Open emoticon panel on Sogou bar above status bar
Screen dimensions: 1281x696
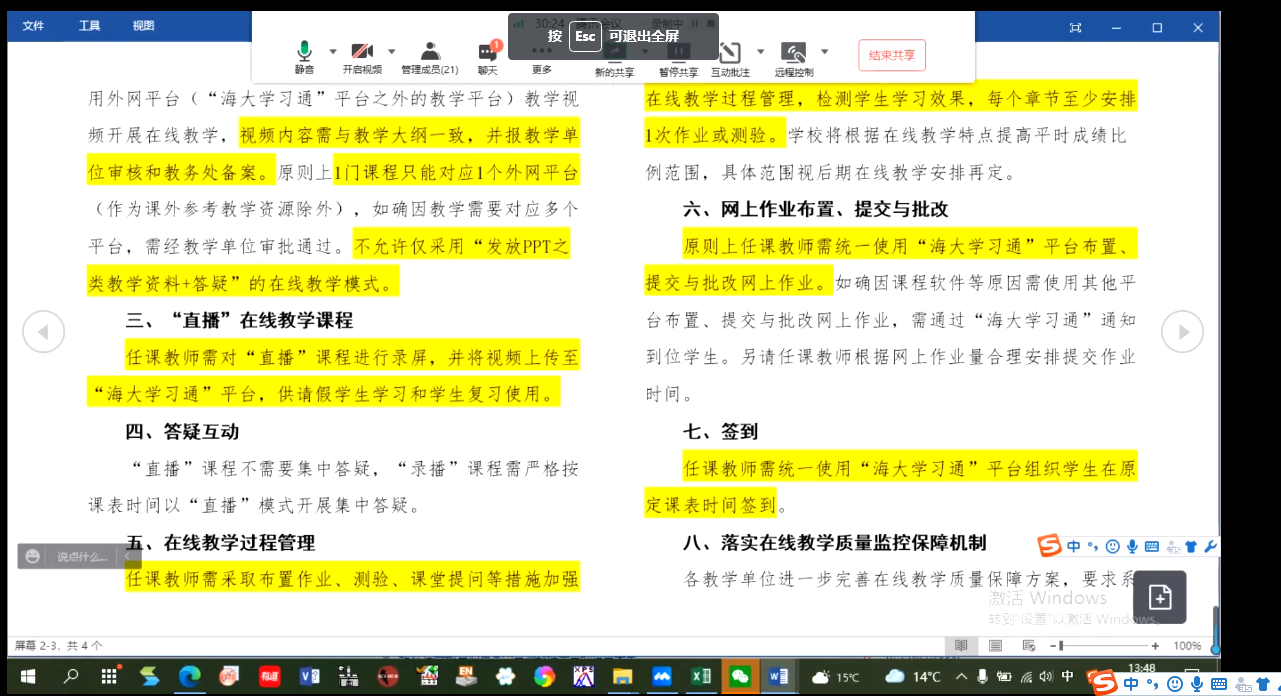[1112, 546]
